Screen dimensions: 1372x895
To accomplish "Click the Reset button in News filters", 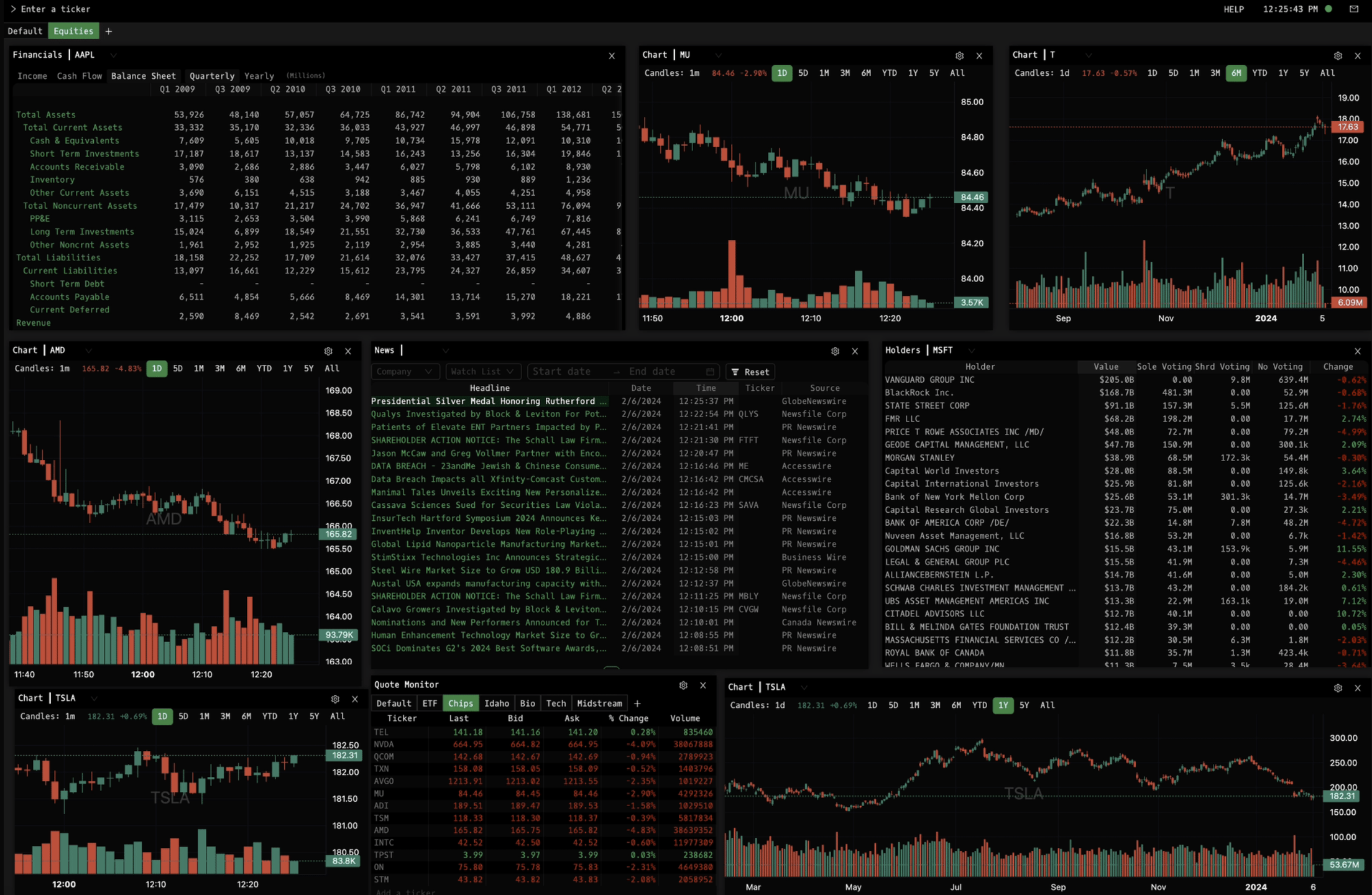I will point(750,372).
